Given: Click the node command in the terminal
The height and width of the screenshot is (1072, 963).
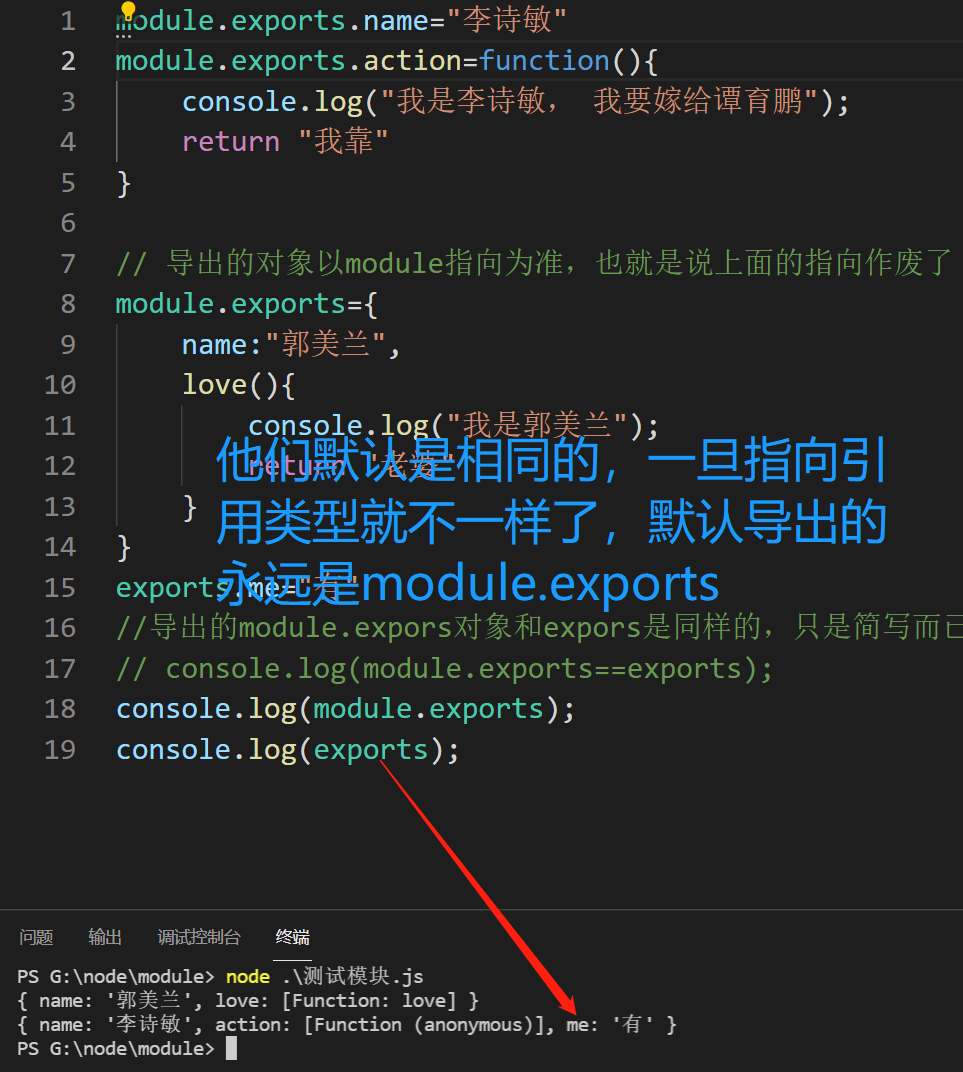Looking at the screenshot, I should pos(247,976).
